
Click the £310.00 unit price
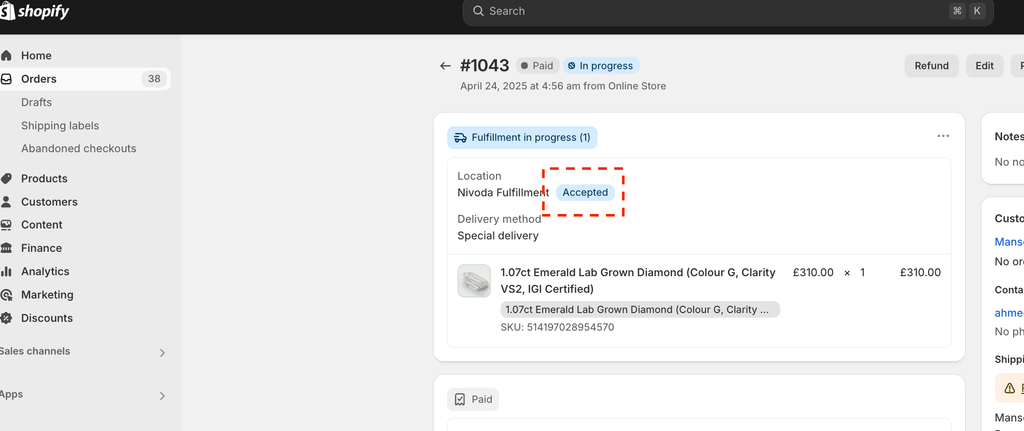point(812,272)
